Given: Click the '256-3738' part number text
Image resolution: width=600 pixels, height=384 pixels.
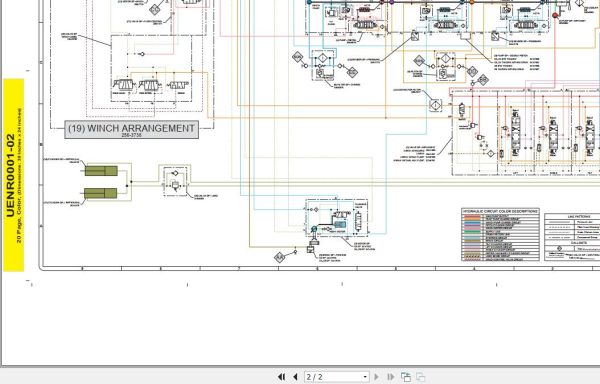Looking at the screenshot, I should [x=131, y=135].
